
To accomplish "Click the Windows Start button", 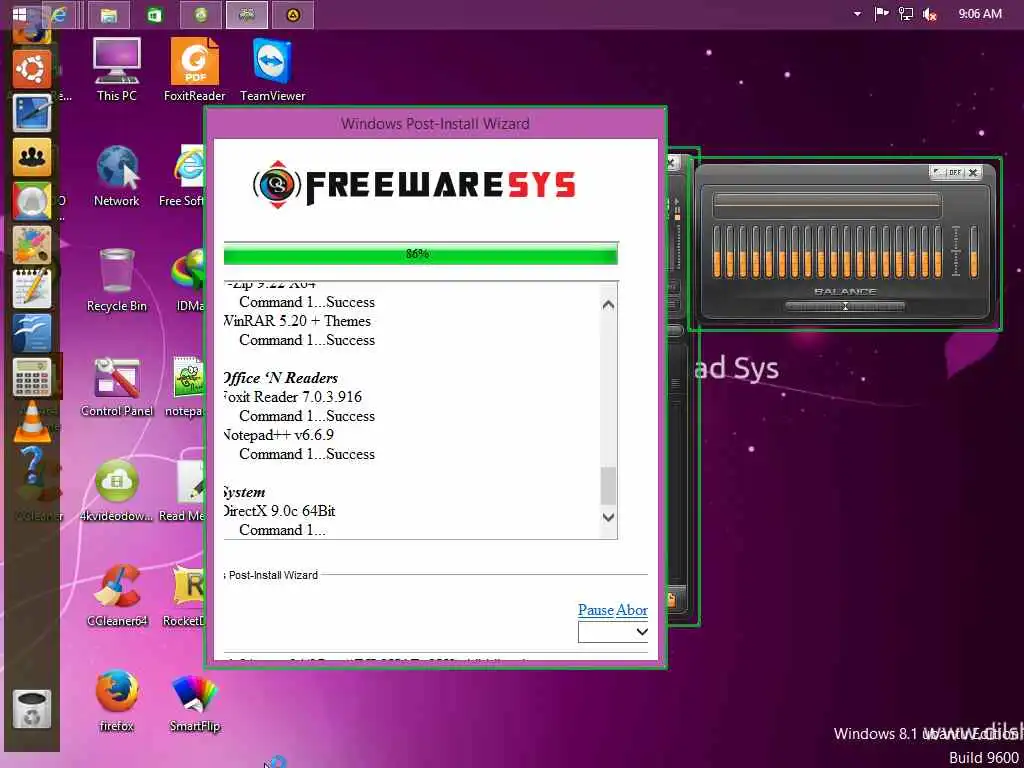I will click(x=20, y=14).
